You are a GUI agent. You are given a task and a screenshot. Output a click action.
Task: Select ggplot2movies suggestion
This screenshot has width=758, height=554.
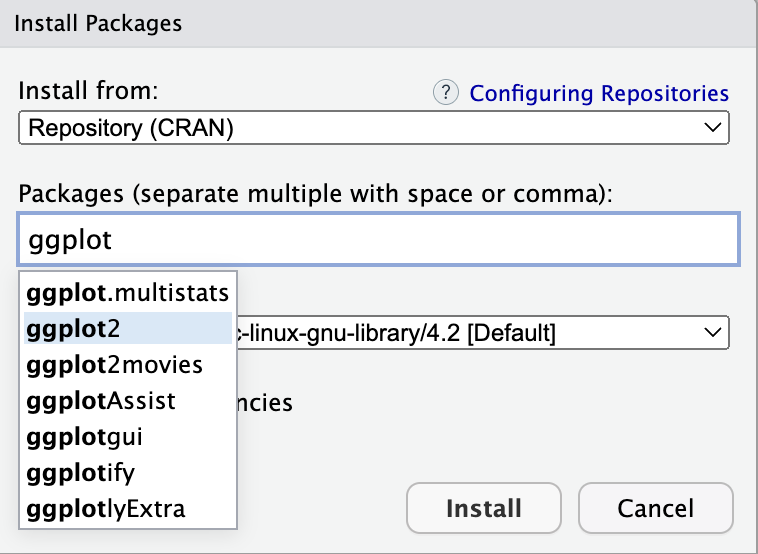pyautogui.click(x=128, y=365)
